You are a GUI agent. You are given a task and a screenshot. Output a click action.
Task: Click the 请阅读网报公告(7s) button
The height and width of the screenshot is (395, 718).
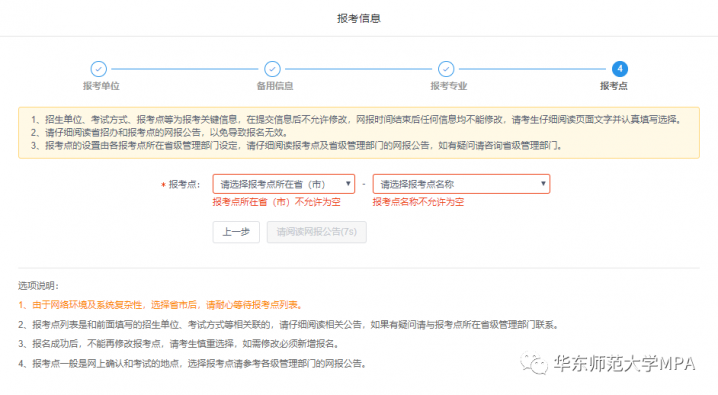[x=316, y=232]
